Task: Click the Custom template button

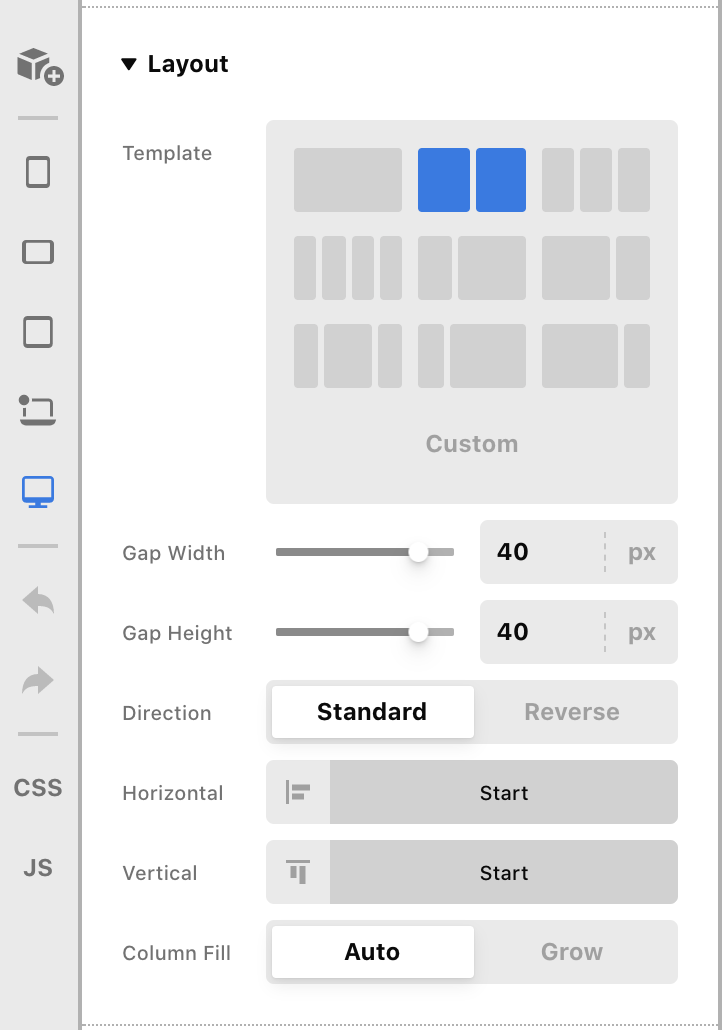Action: [472, 444]
